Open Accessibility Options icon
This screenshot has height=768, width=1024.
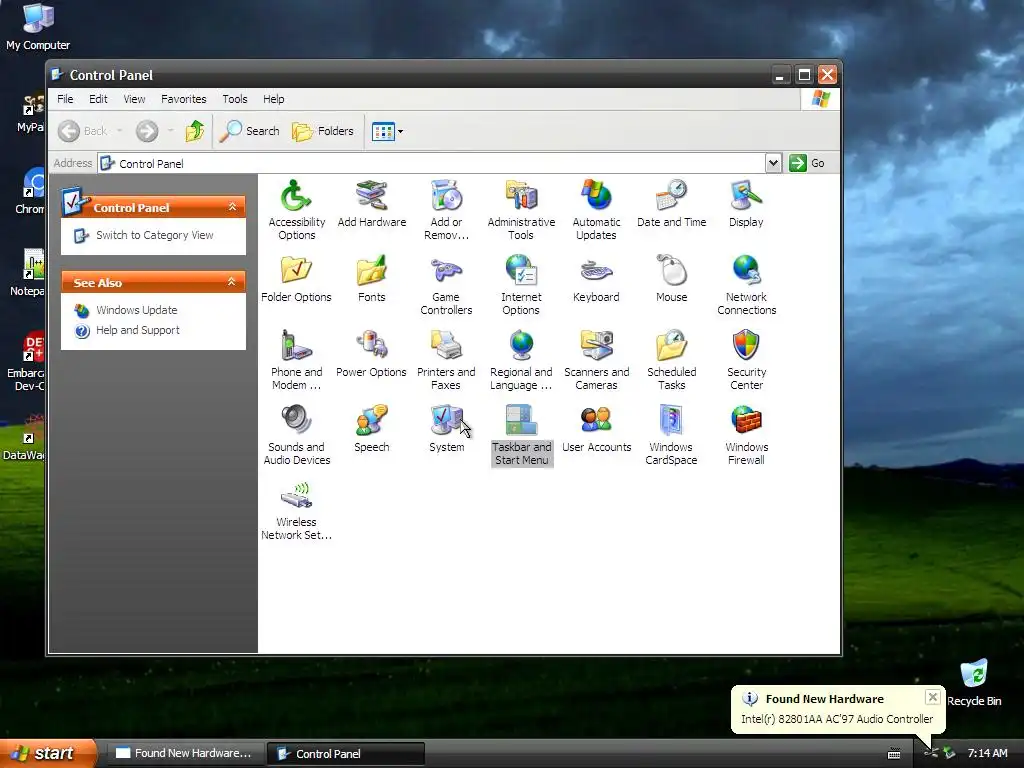(x=296, y=210)
